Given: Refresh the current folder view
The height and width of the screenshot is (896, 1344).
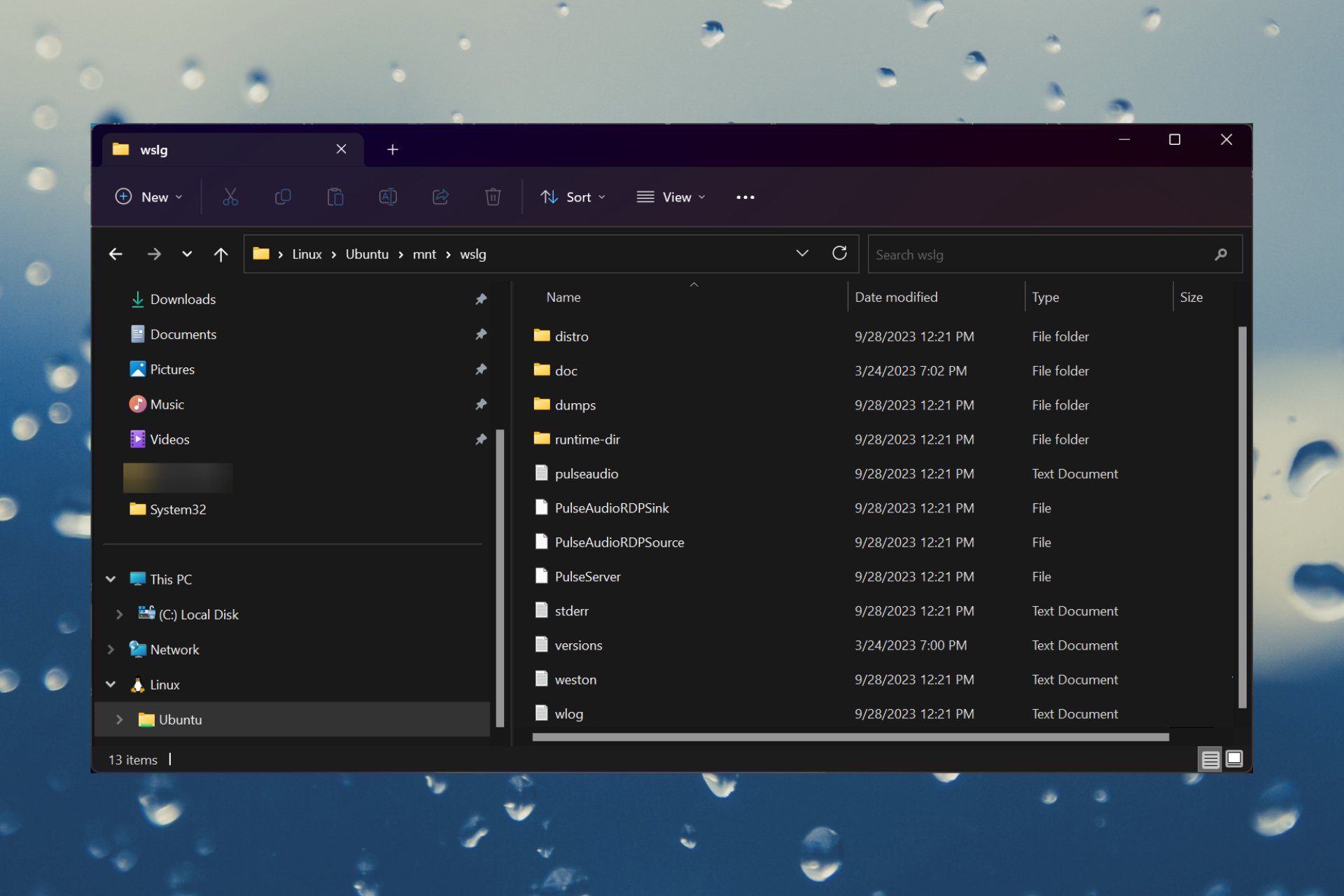Looking at the screenshot, I should [x=839, y=253].
